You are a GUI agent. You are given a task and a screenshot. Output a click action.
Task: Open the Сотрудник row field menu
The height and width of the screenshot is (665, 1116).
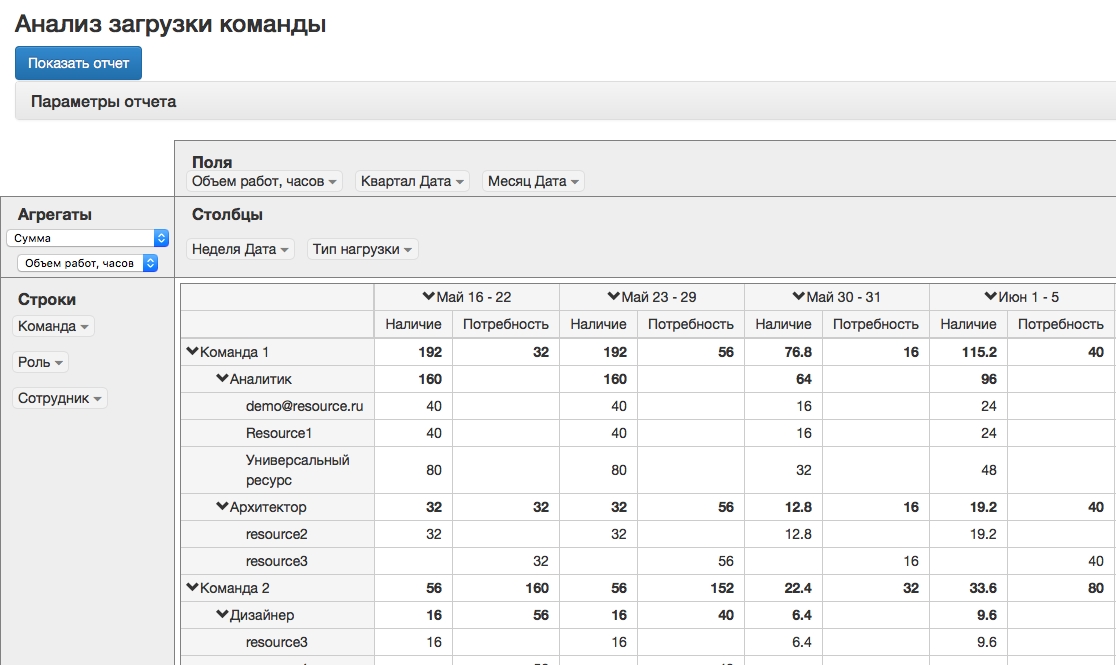[x=60, y=398]
